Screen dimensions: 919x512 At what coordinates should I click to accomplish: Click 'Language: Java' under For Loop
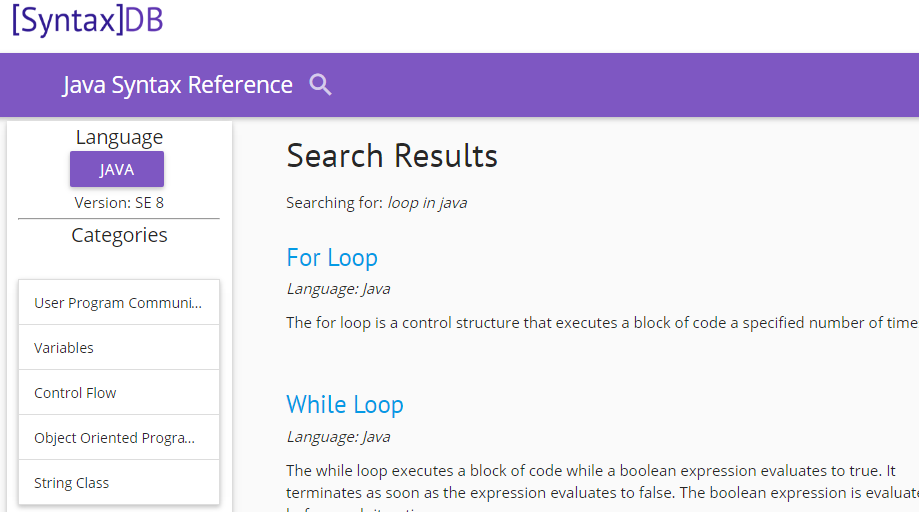[338, 289]
